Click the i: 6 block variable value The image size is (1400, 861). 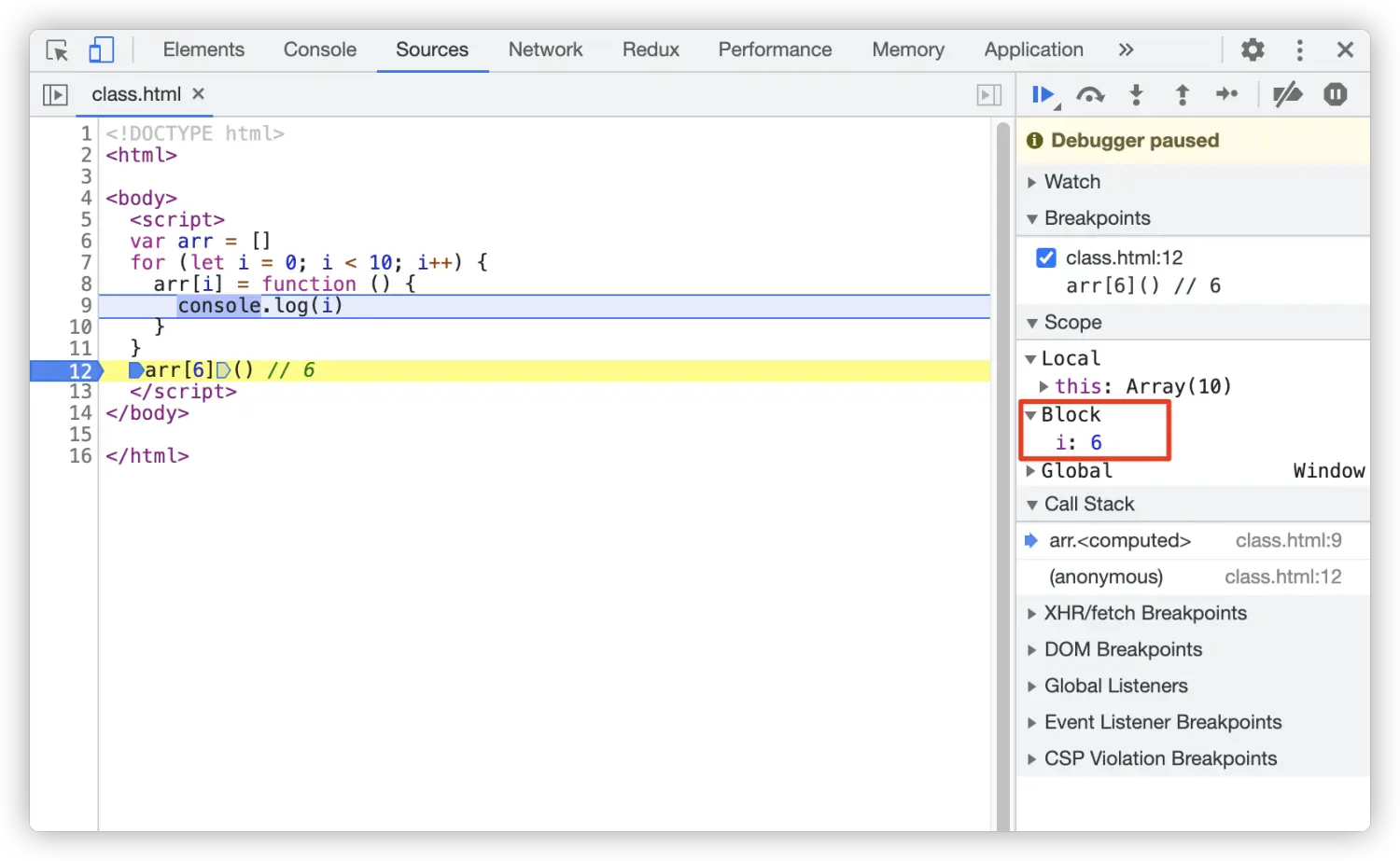[x=1096, y=442]
